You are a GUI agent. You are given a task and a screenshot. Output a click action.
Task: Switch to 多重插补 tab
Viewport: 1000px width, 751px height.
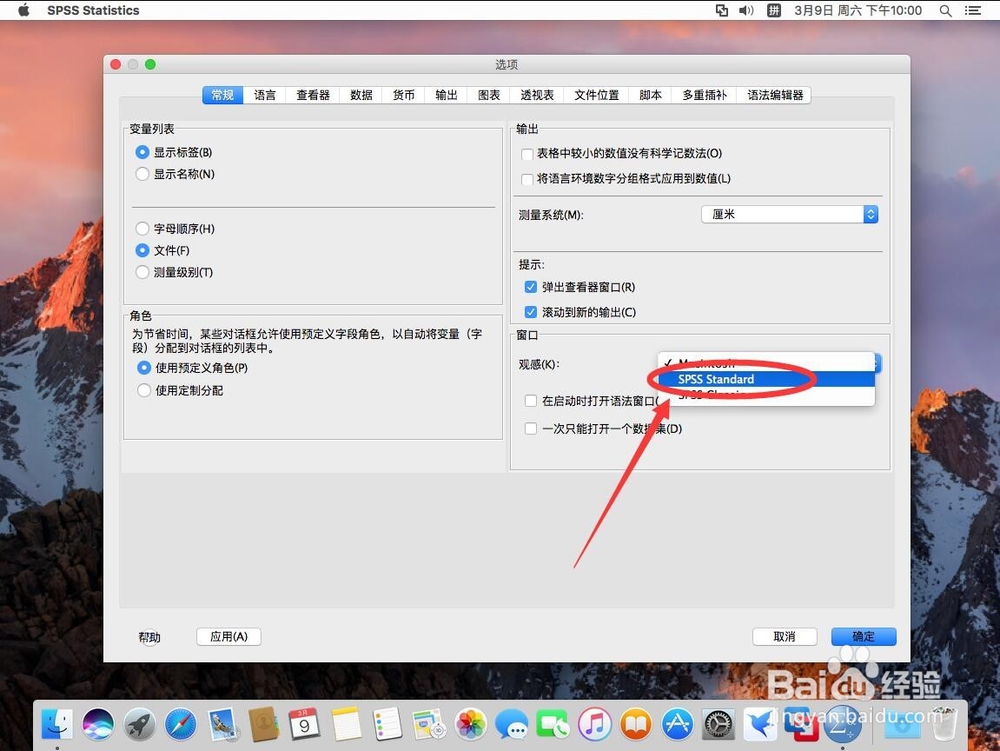[704, 95]
